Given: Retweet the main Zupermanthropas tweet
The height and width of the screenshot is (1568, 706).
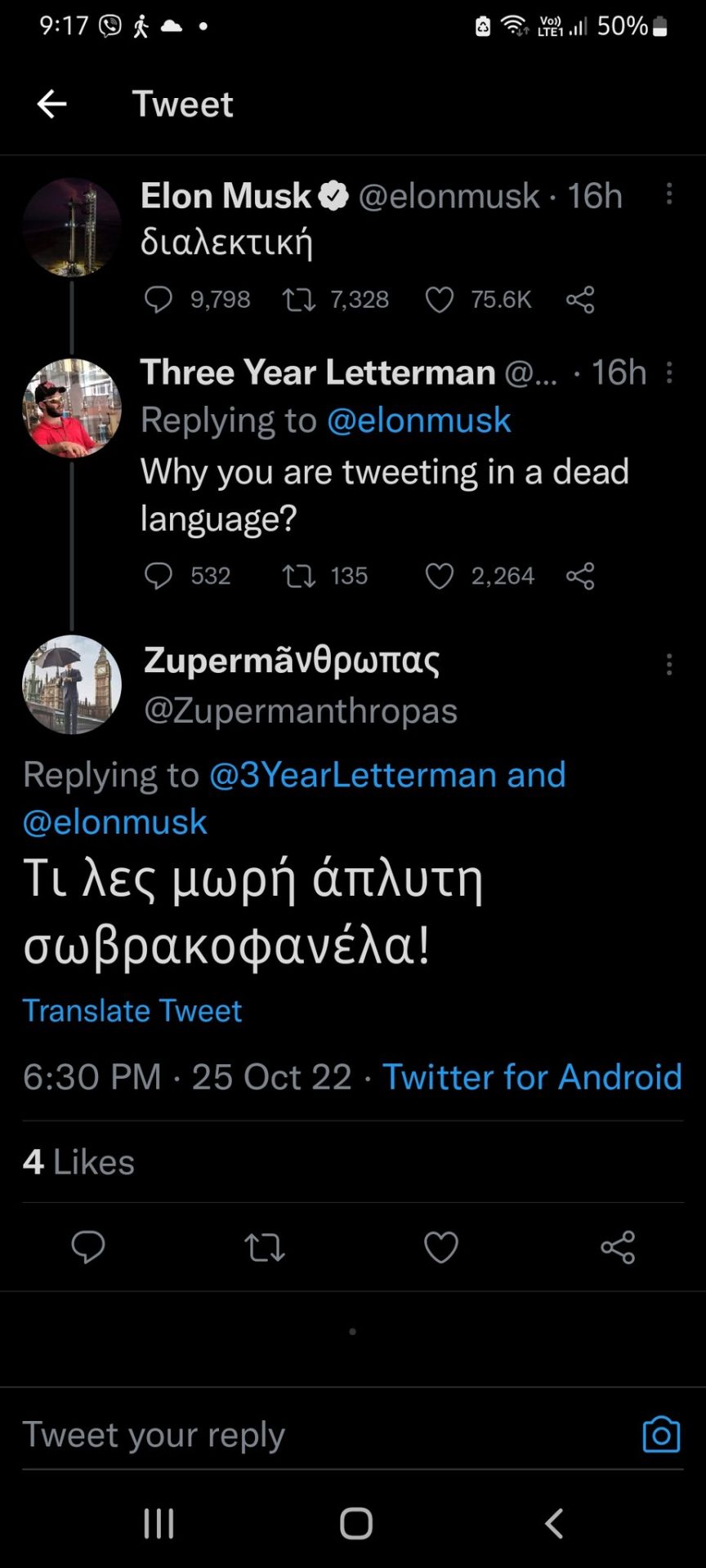Looking at the screenshot, I should (265, 1247).
